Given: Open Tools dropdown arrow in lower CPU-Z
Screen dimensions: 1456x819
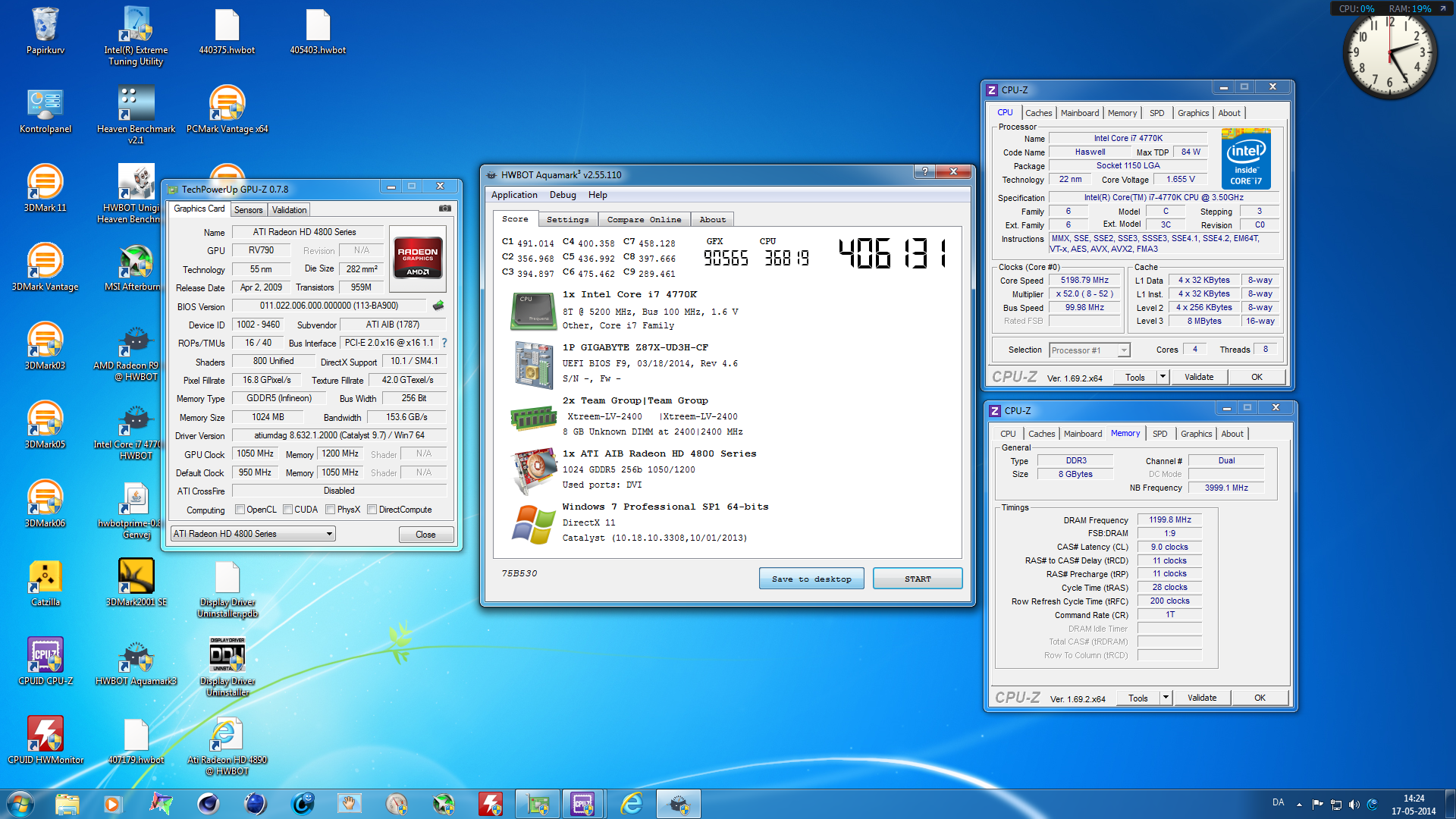Looking at the screenshot, I should point(1165,698).
